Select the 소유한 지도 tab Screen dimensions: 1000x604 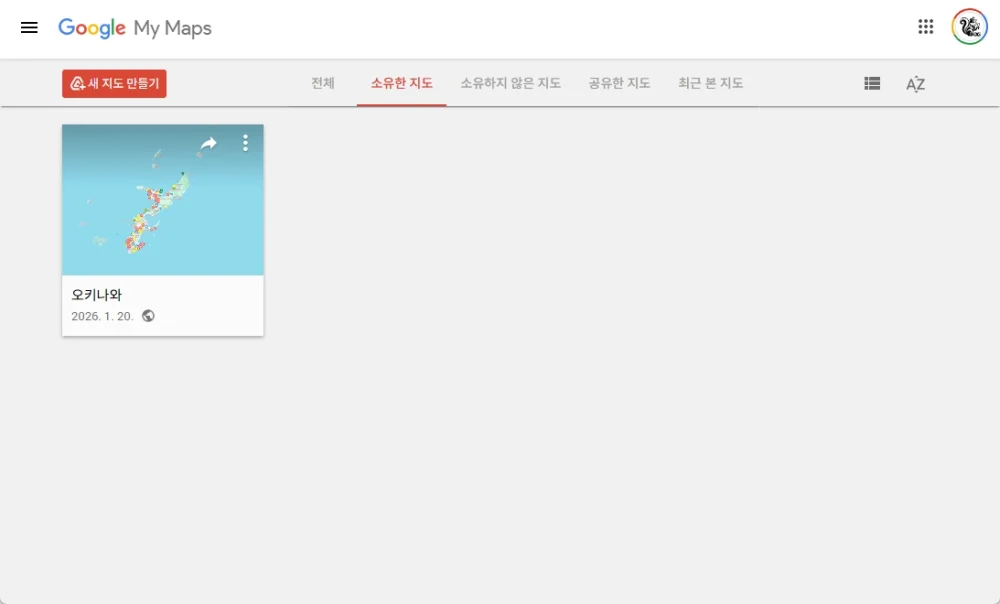[x=401, y=83]
